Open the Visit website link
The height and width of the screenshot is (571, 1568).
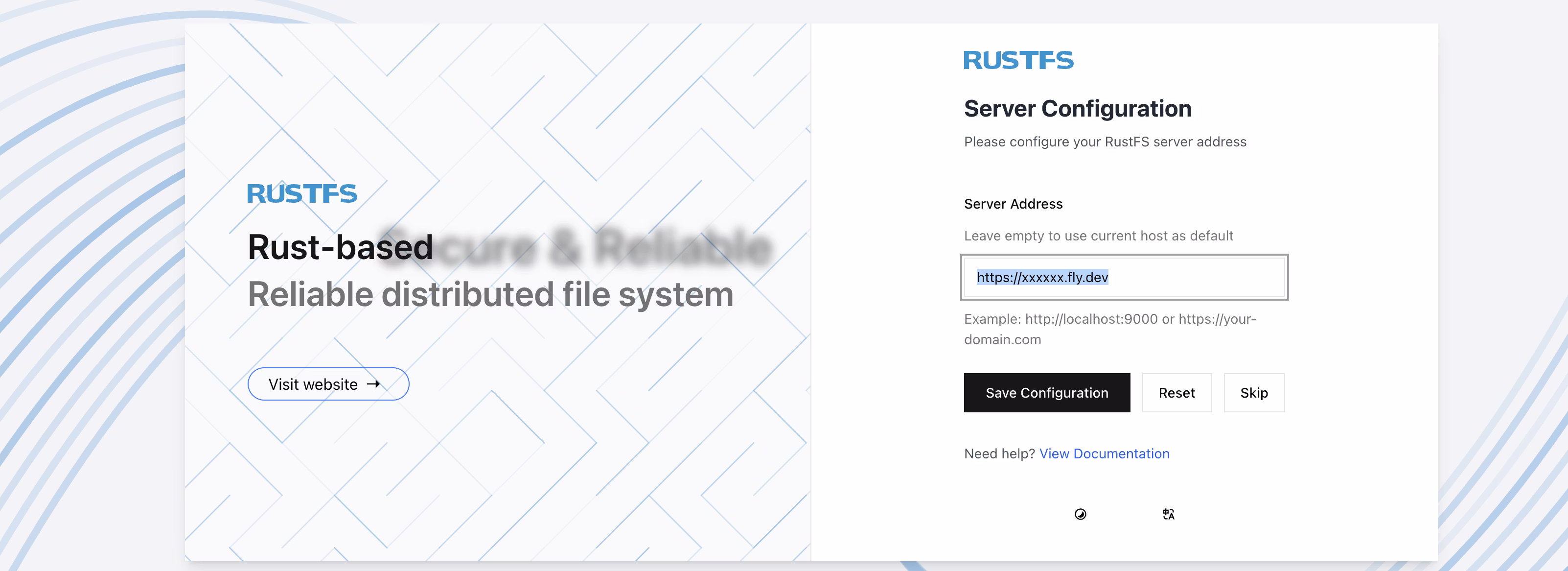[328, 384]
